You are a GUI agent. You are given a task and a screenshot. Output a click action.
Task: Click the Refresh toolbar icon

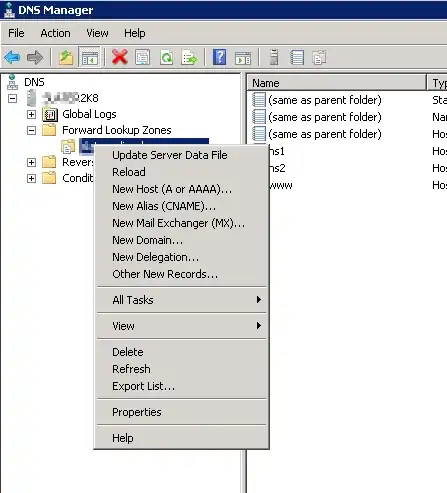pyautogui.click(x=166, y=57)
